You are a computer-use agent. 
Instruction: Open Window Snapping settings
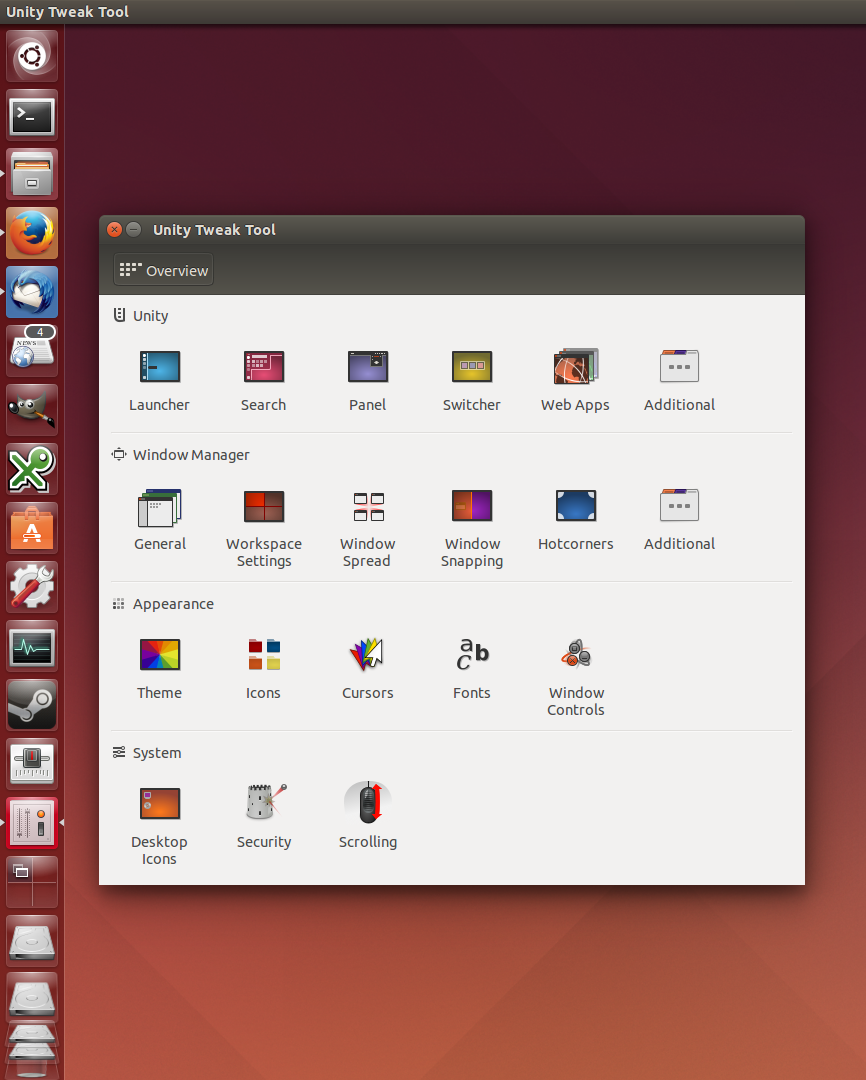click(472, 506)
